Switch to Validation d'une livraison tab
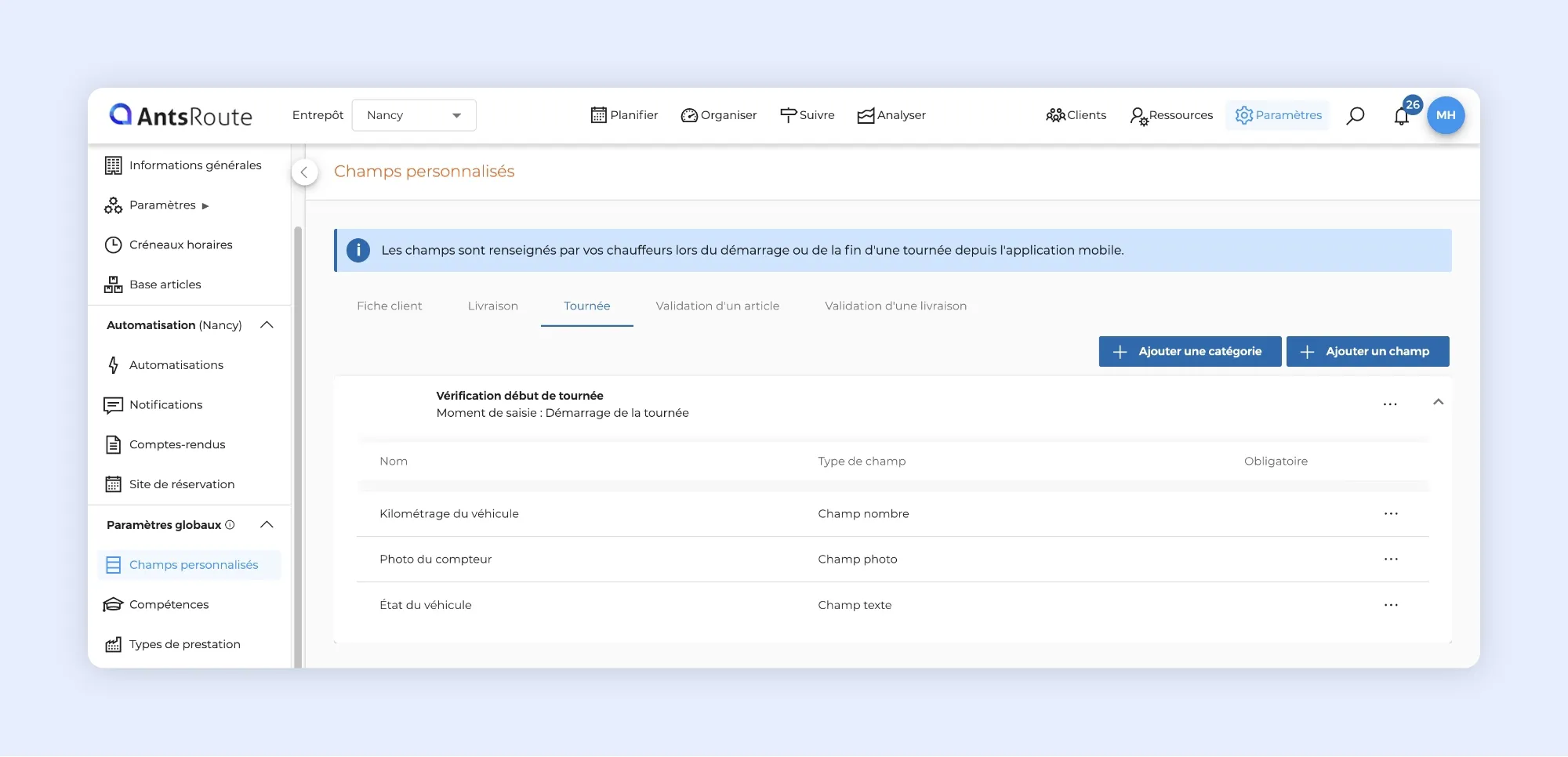Image resolution: width=1568 pixels, height=757 pixels. click(x=895, y=306)
